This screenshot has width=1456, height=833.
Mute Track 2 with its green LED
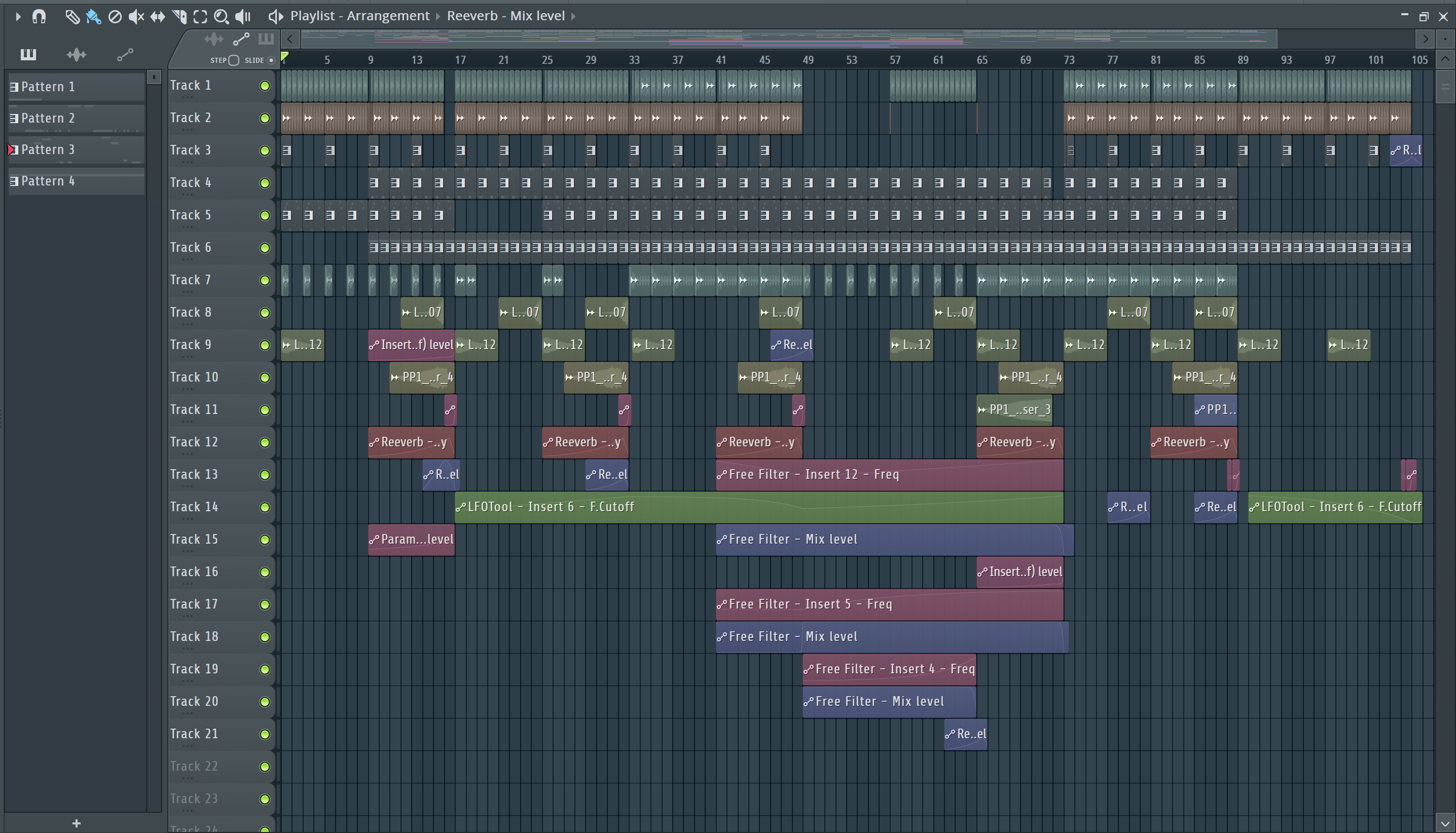(265, 119)
